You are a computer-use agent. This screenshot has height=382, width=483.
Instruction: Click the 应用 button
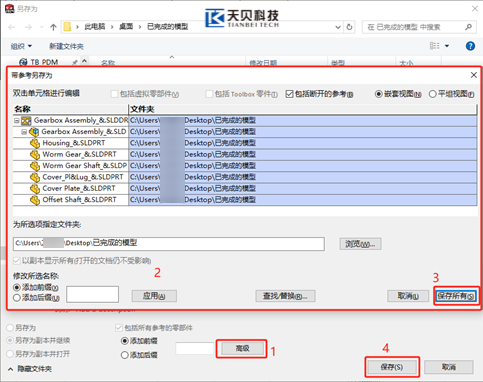[x=154, y=296]
